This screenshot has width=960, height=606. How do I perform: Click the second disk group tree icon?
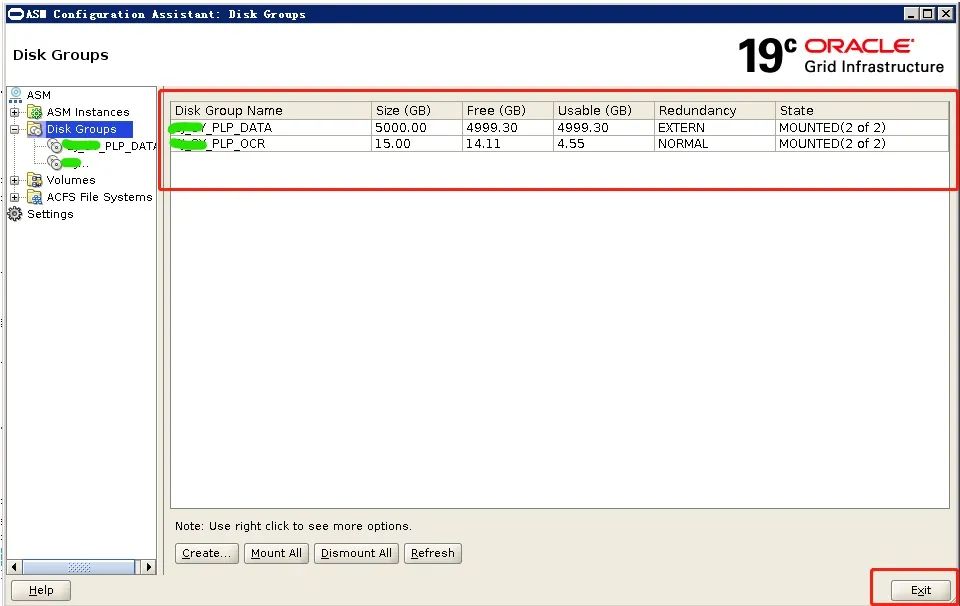pos(55,163)
